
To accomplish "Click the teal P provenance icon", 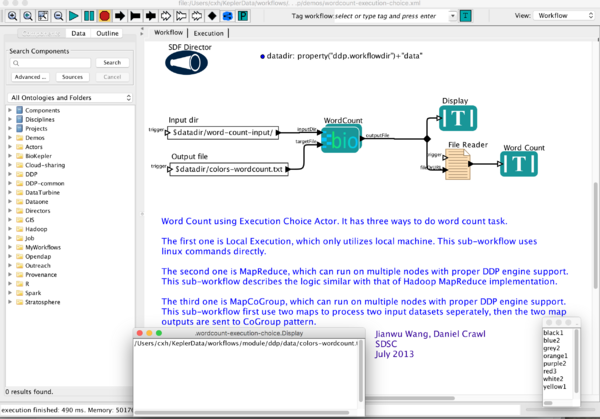I will click(243, 16).
